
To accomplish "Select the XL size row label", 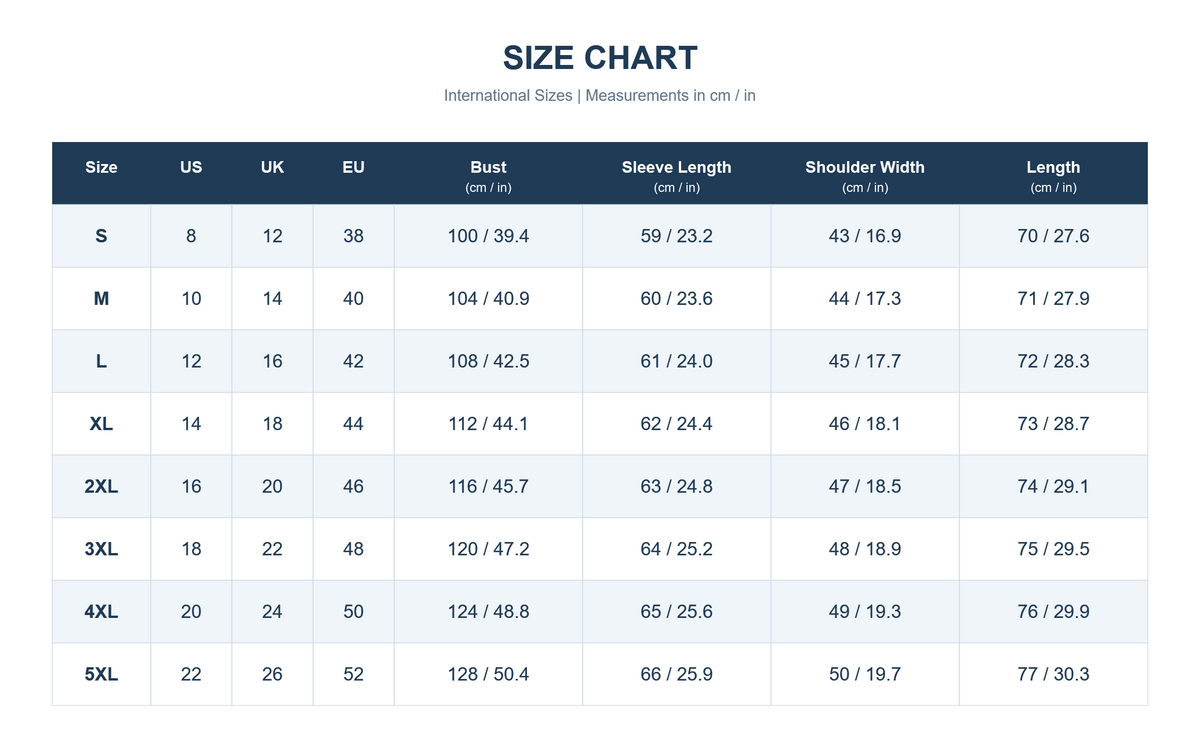I will point(101,424).
